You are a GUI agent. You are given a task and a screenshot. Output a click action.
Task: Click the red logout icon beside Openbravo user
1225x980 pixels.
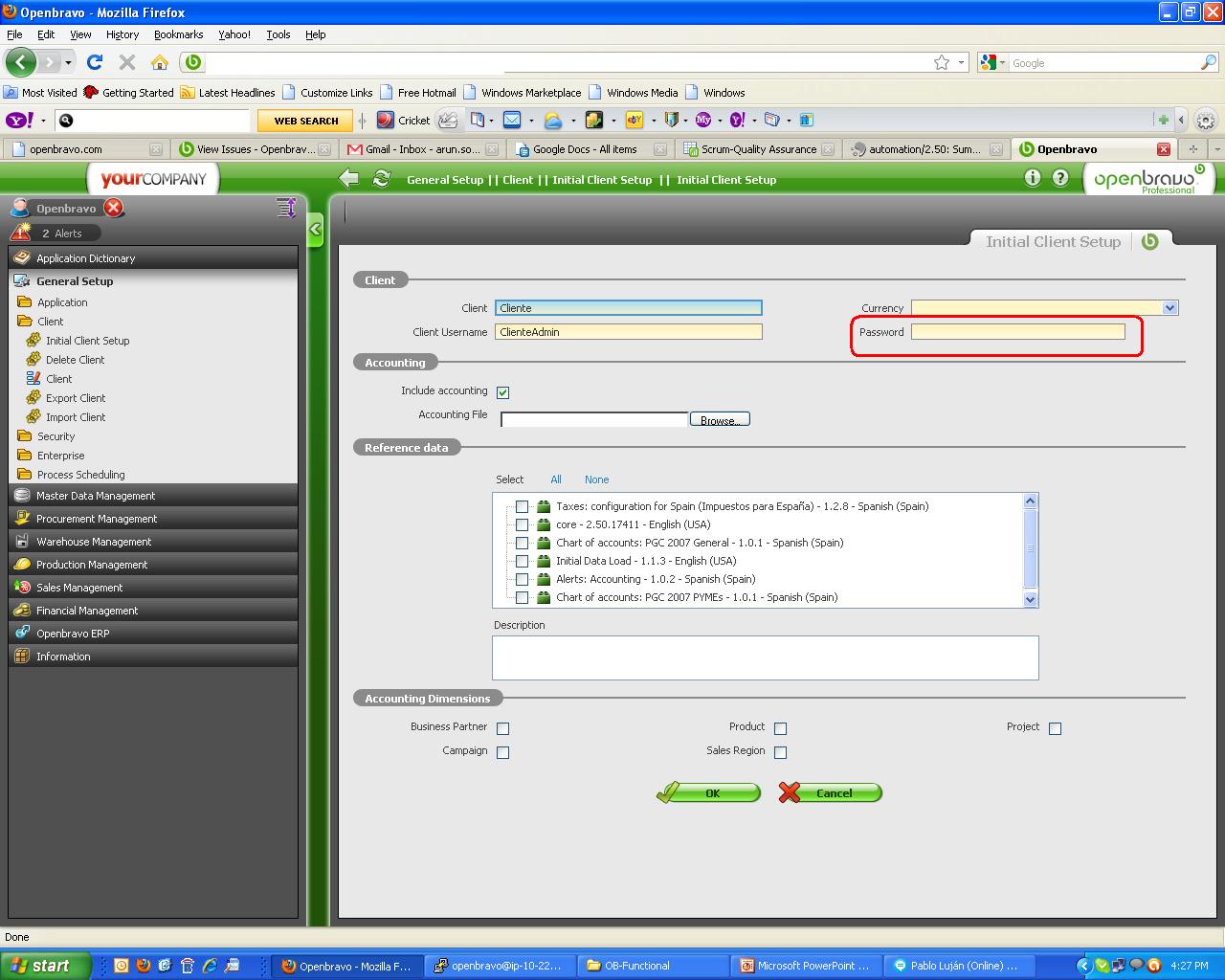113,208
